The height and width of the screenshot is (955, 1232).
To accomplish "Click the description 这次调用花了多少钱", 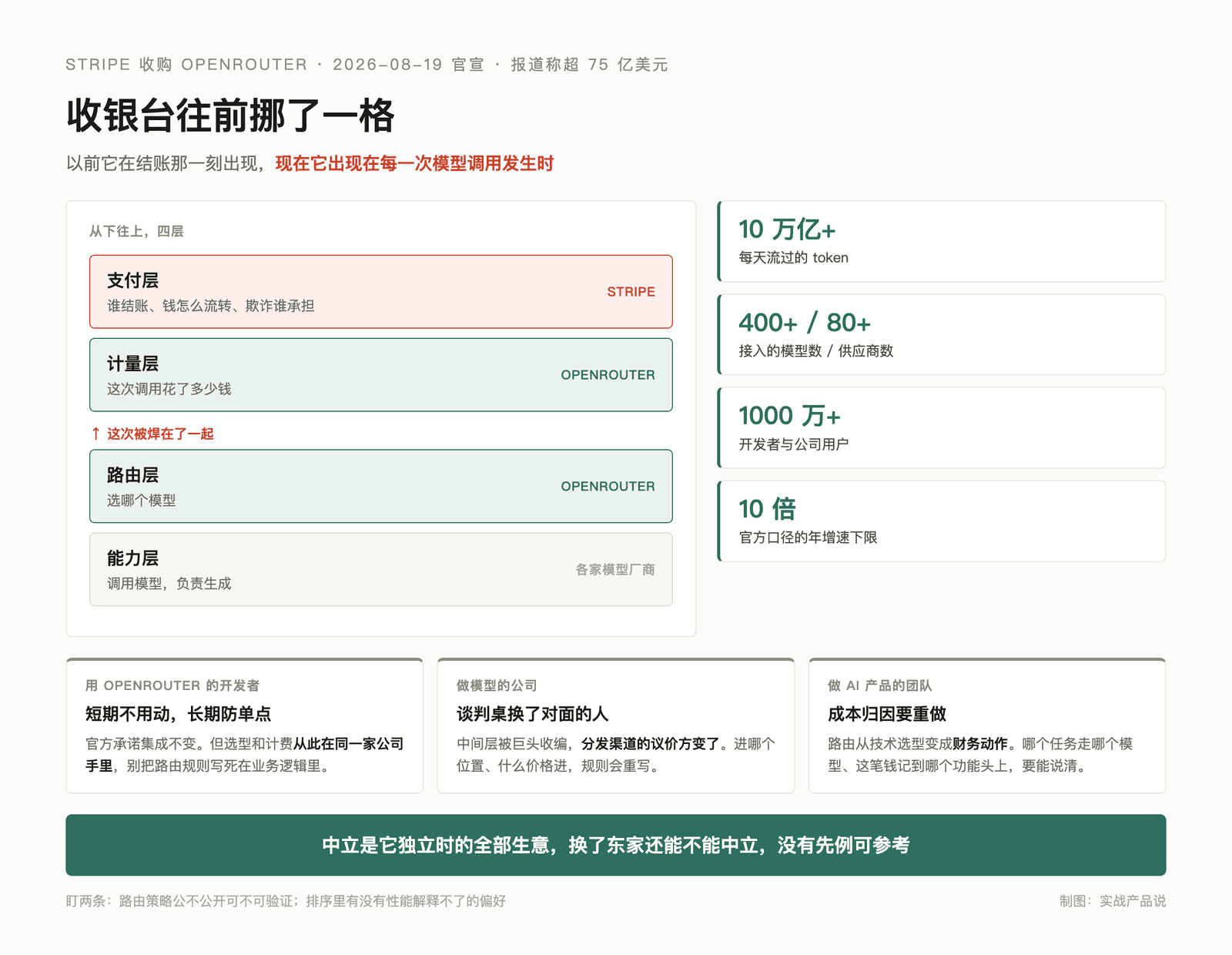I will click(169, 389).
